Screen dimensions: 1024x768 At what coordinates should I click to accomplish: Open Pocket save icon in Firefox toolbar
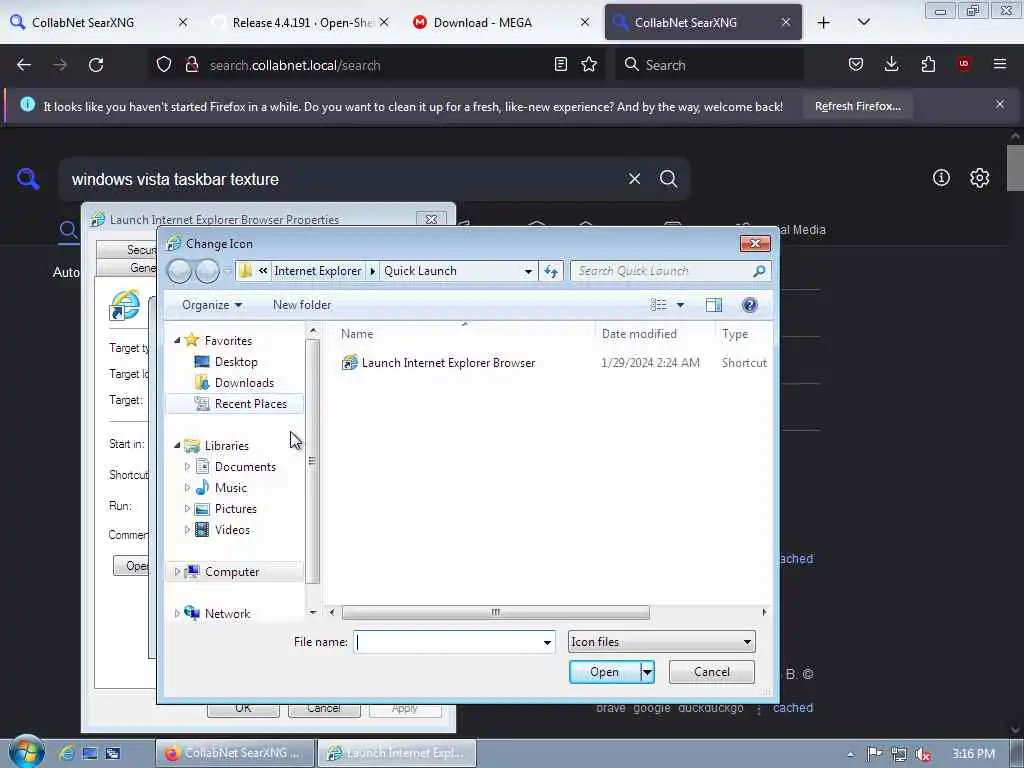click(x=856, y=64)
